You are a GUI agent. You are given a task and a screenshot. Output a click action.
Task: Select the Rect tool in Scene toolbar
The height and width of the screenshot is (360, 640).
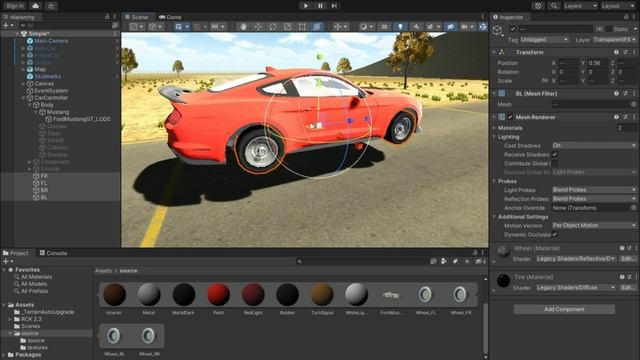302,27
